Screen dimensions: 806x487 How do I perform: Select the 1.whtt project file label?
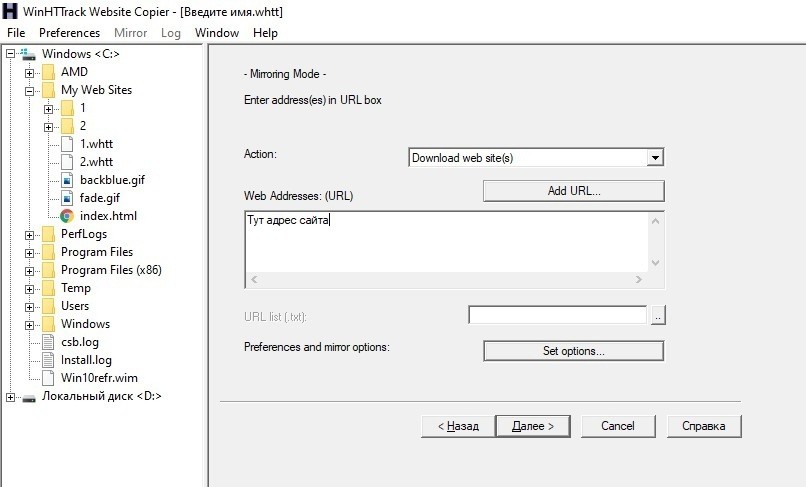(97, 144)
